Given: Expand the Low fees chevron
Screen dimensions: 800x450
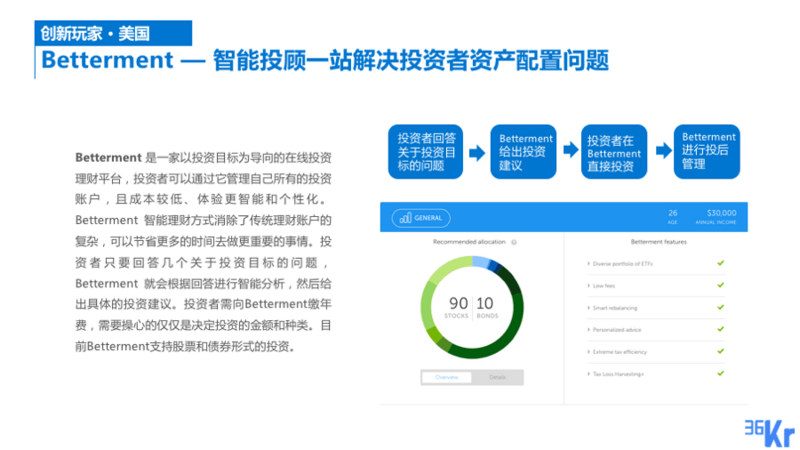Looking at the screenshot, I should [x=588, y=286].
